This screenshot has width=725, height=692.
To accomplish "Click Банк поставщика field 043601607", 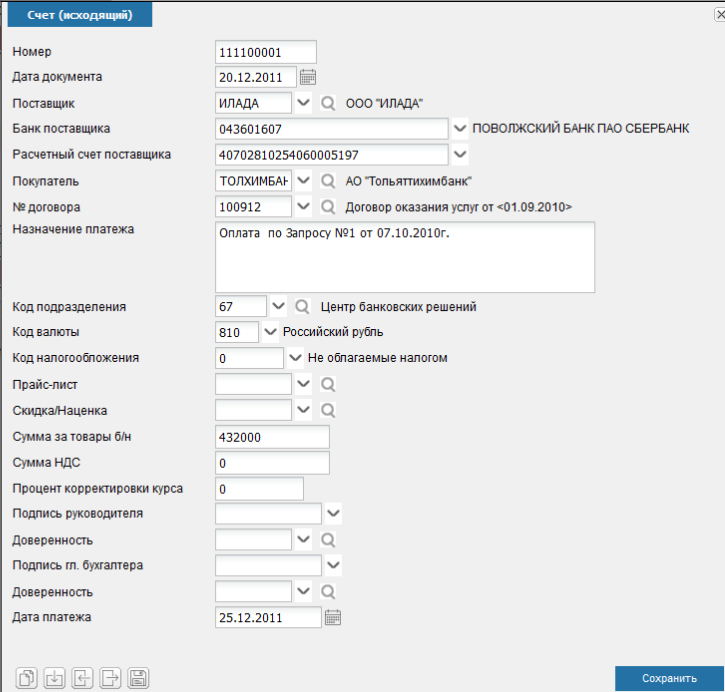I will click(332, 129).
